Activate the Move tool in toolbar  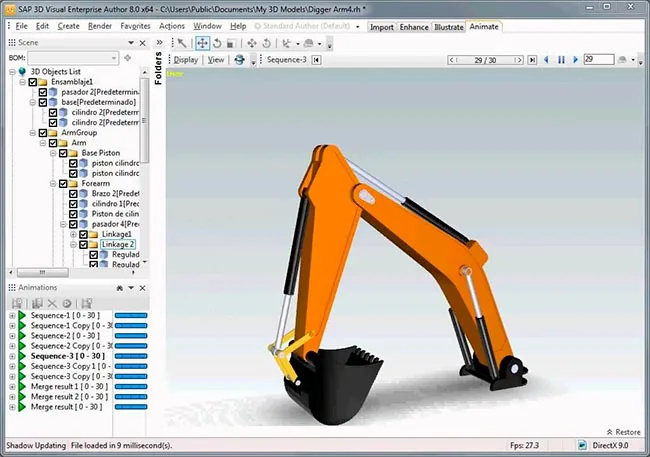[202, 43]
